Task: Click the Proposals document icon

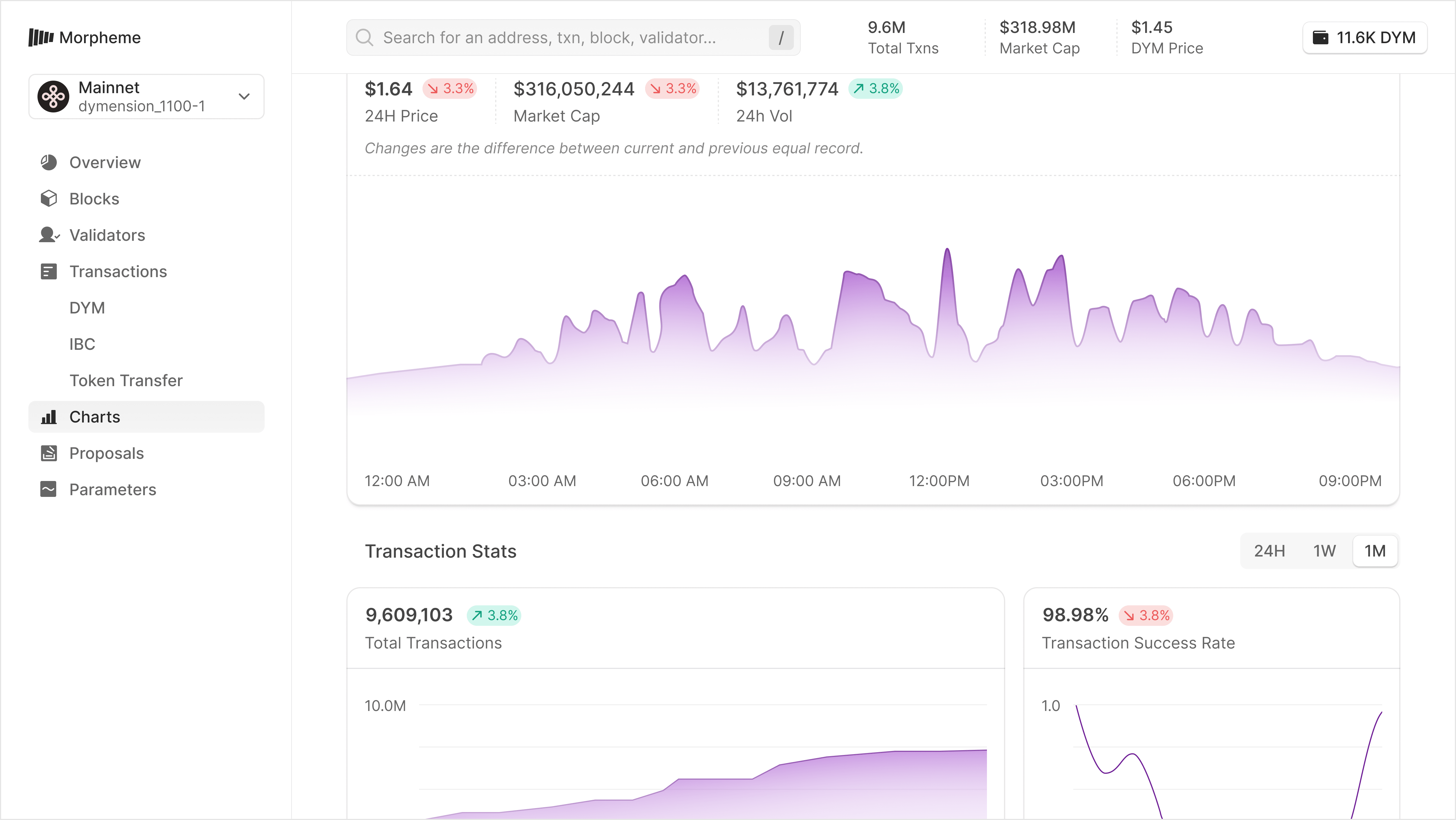Action: (49, 453)
